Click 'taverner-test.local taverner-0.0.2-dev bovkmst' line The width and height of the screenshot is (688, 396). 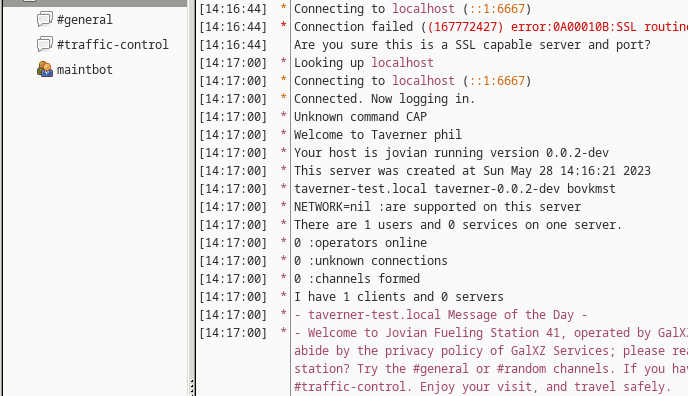point(455,189)
